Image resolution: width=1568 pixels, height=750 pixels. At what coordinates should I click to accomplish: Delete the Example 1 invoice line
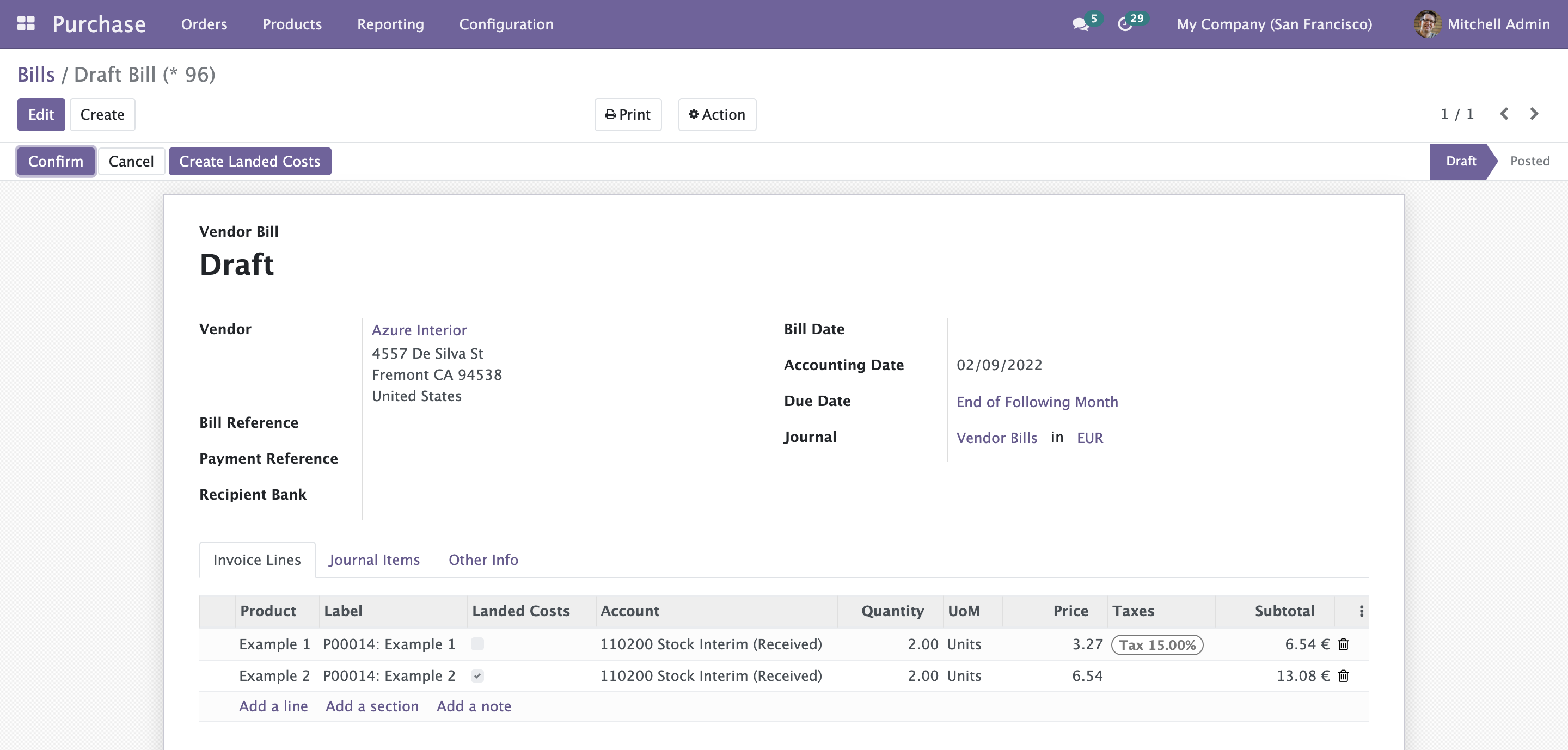click(1343, 644)
